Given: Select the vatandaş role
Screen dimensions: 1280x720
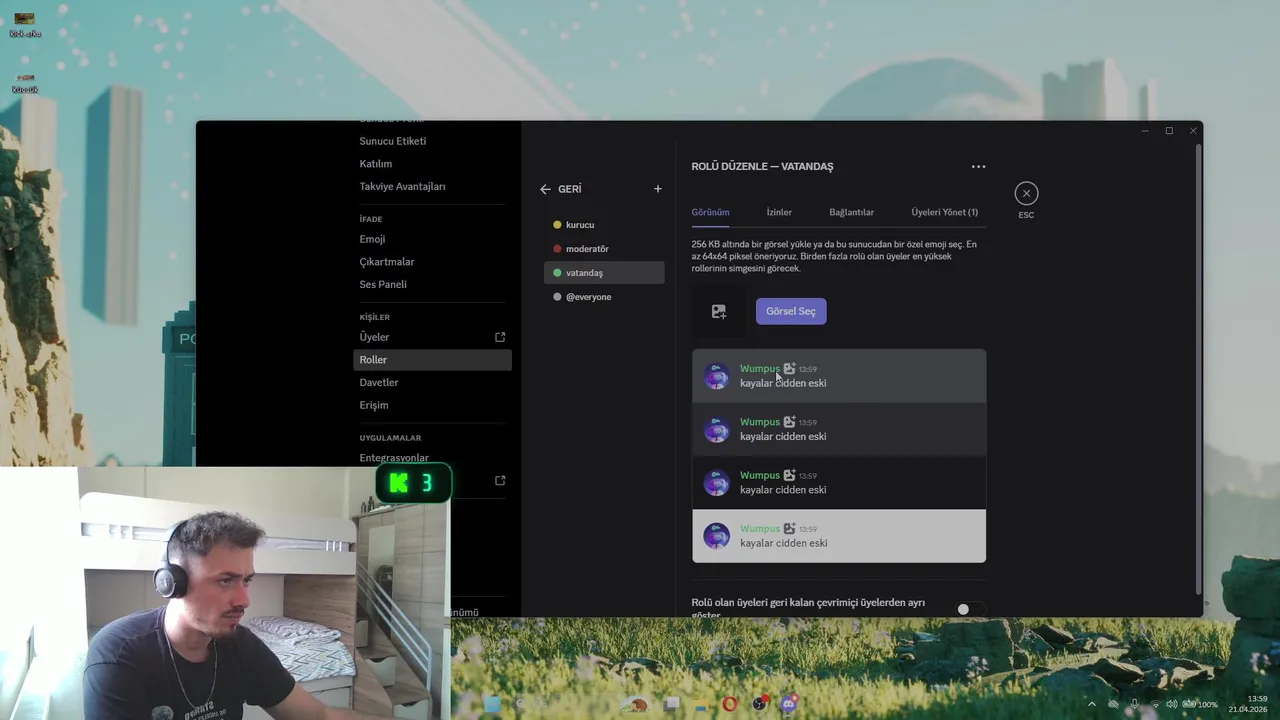Looking at the screenshot, I should [604, 273].
